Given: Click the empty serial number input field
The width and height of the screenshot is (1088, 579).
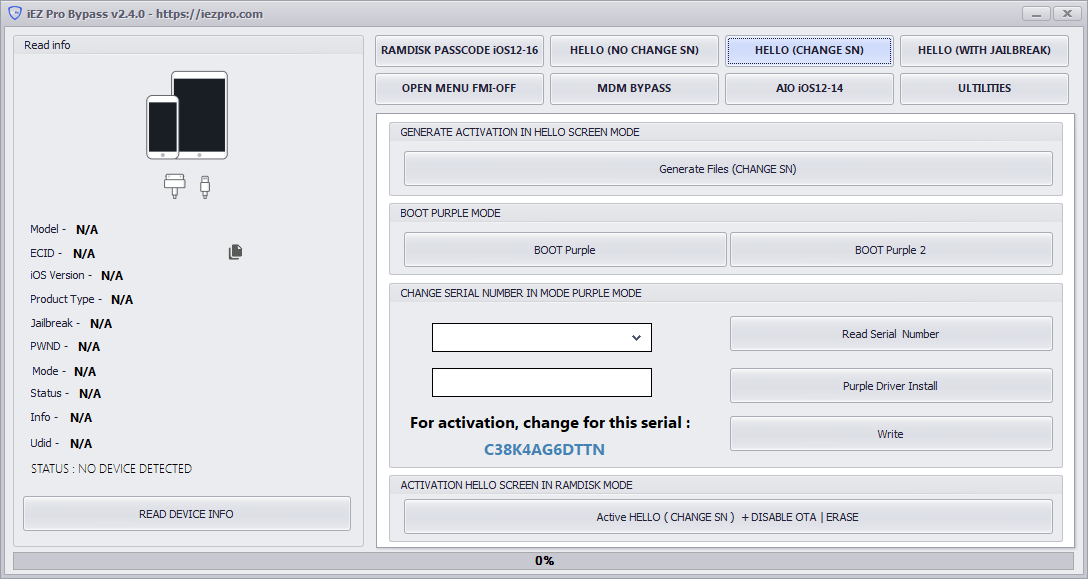Looking at the screenshot, I should tap(541, 382).
